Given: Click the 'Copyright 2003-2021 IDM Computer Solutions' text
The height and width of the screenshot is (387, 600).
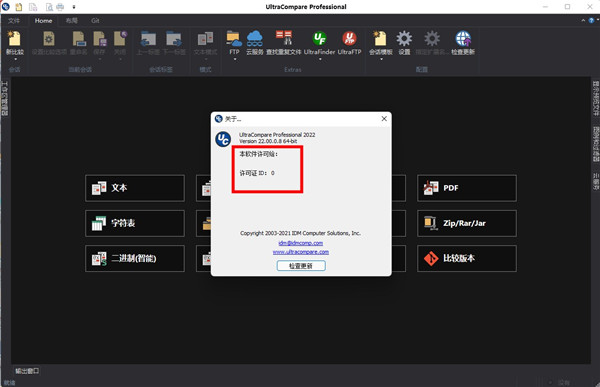Looking at the screenshot, I should (x=300, y=233).
